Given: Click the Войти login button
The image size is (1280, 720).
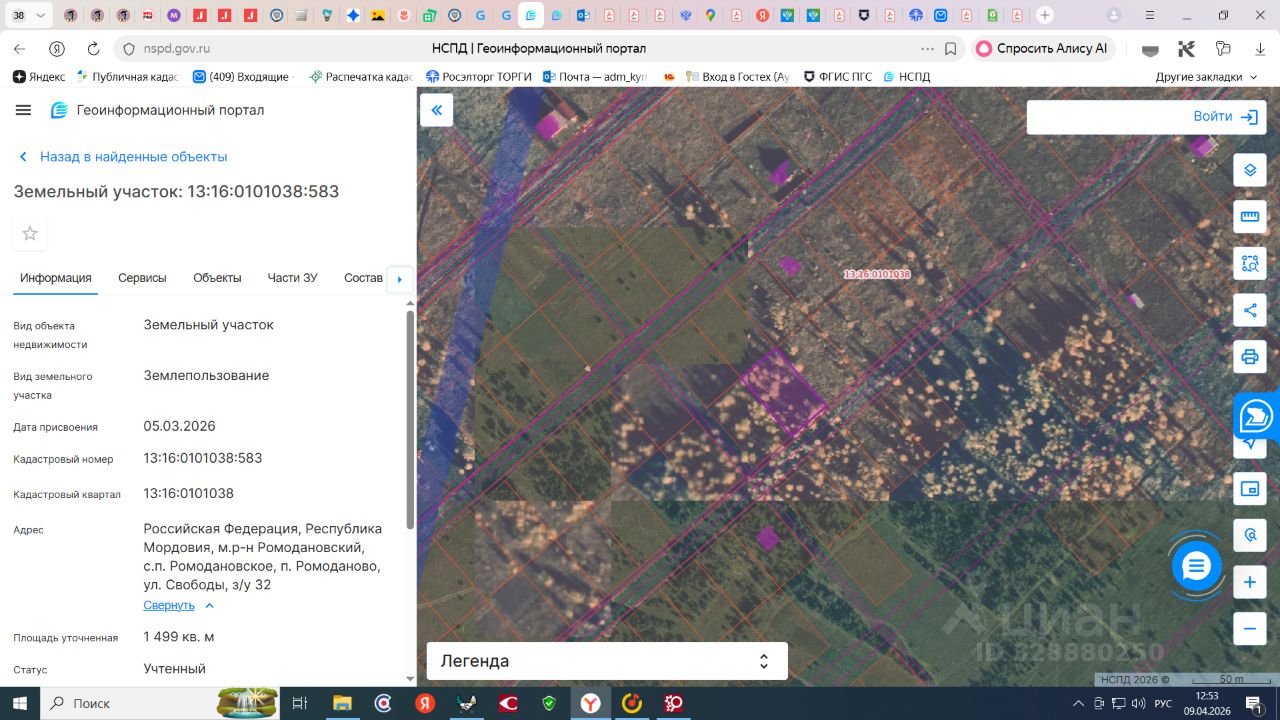Looking at the screenshot, I should (x=1224, y=117).
